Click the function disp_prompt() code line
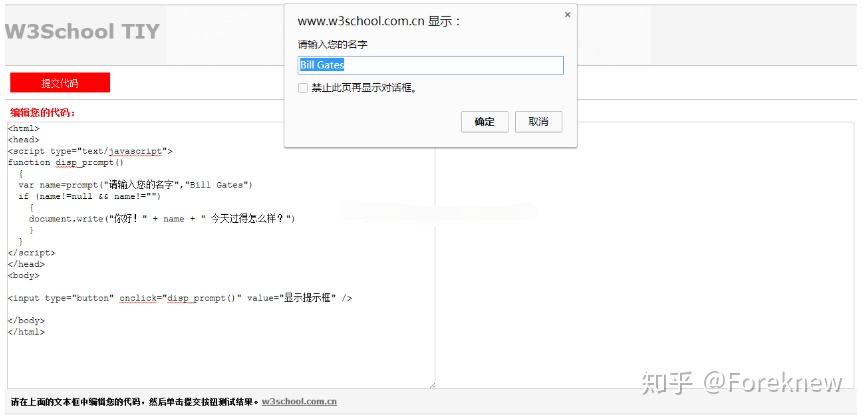The image size is (864, 417). [66, 163]
